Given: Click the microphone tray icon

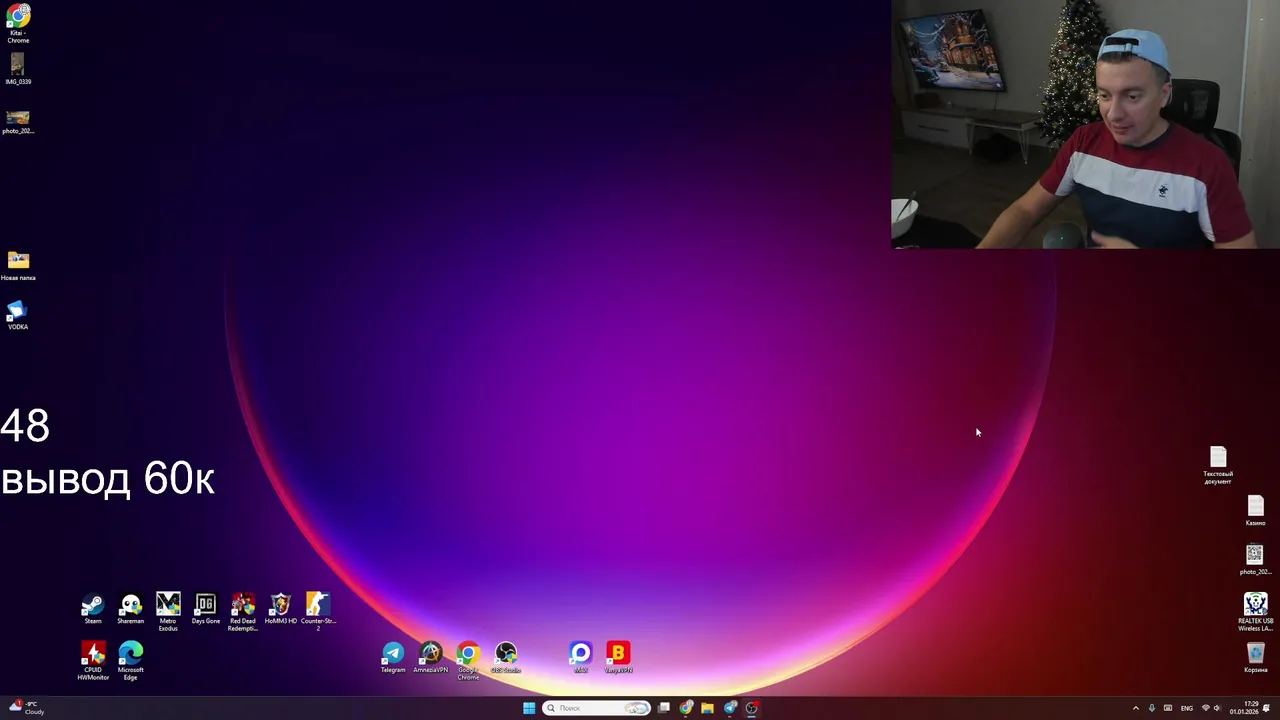Looking at the screenshot, I should pyautogui.click(x=1151, y=708).
